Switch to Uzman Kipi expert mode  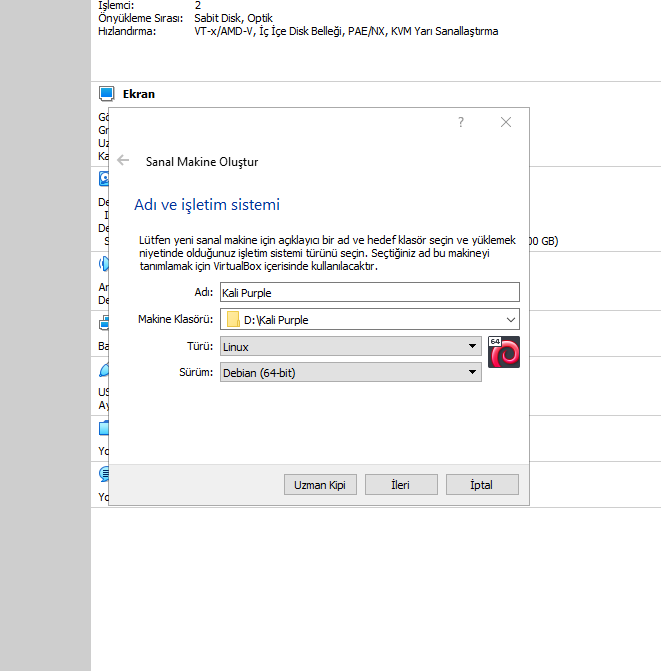click(x=320, y=484)
